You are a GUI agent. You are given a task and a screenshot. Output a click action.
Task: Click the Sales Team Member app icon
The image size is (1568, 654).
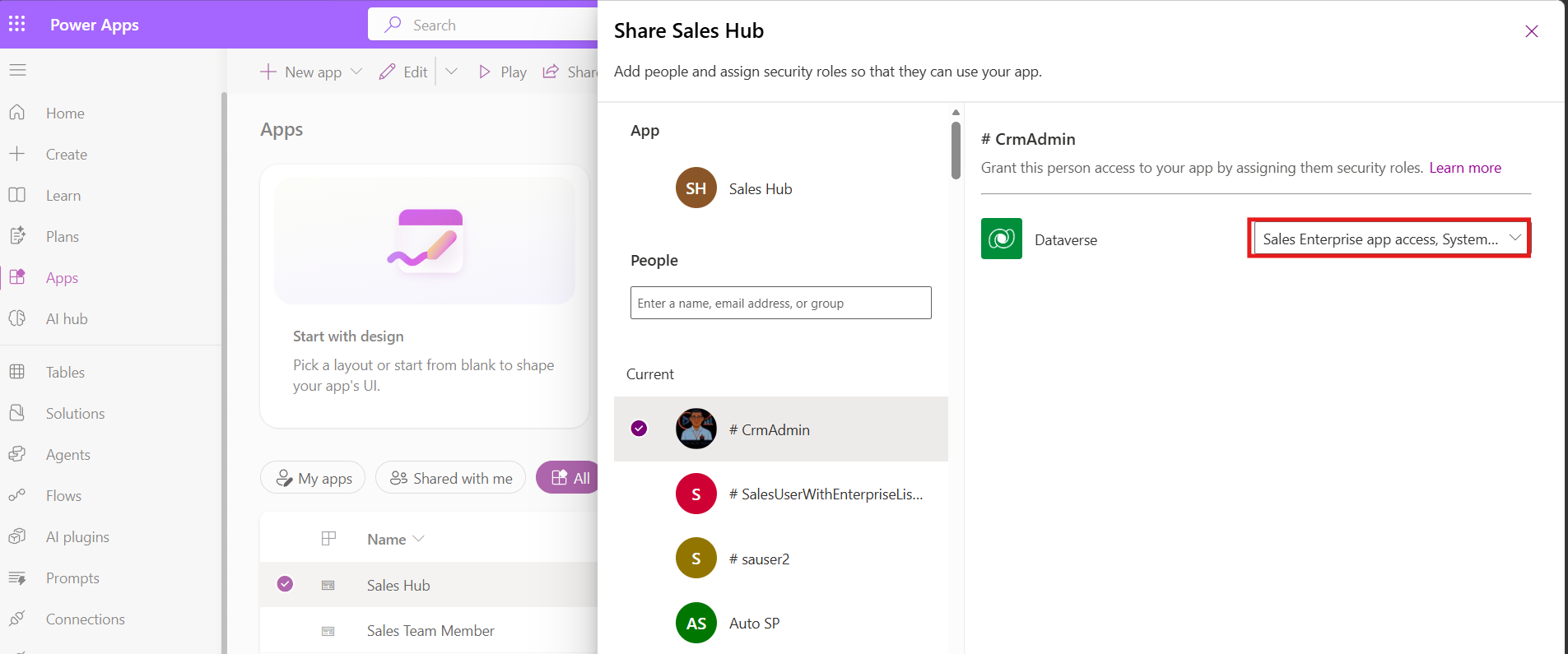click(x=328, y=631)
